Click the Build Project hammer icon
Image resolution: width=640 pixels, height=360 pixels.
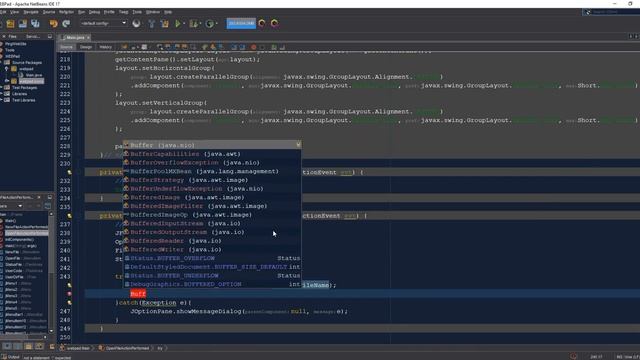(151, 24)
